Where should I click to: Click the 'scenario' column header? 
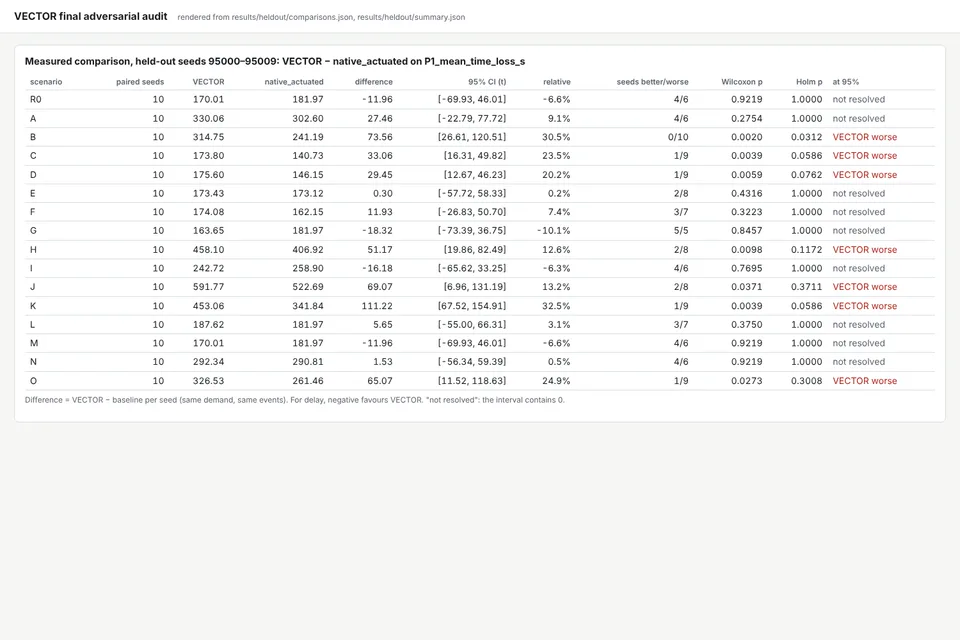click(46, 81)
